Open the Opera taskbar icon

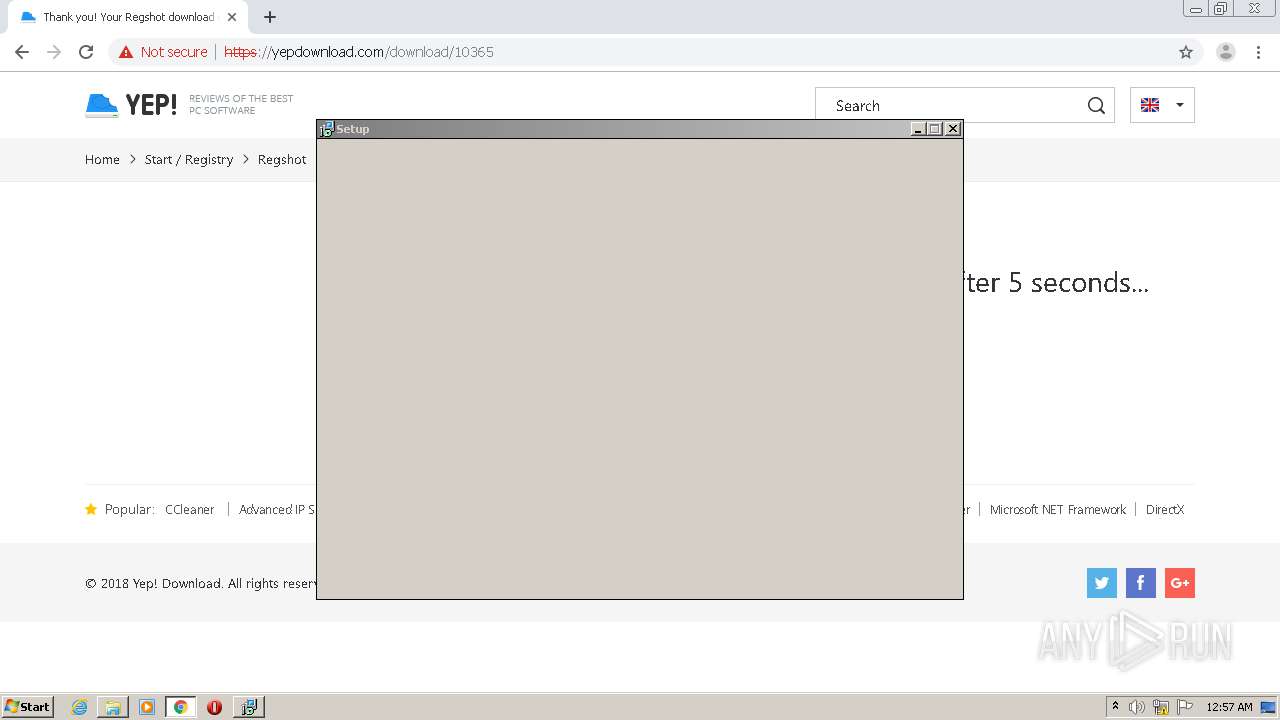pyautogui.click(x=214, y=707)
